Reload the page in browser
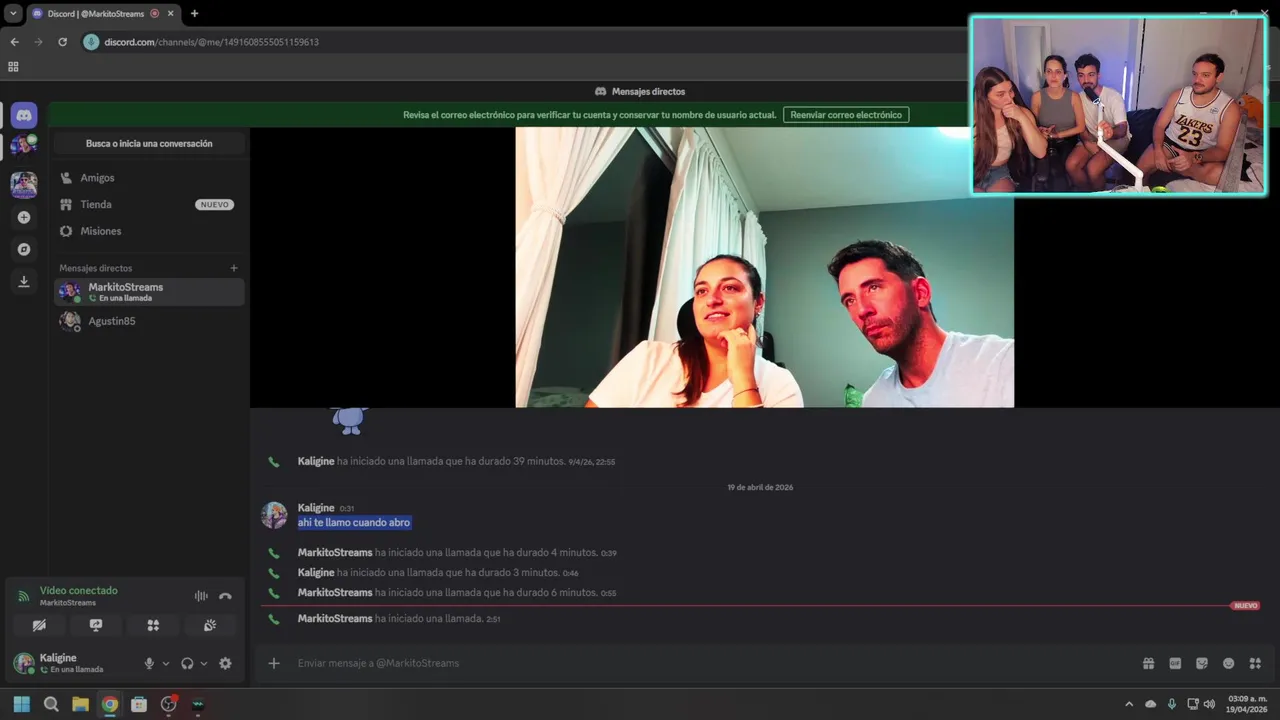The width and height of the screenshot is (1280, 720). [62, 42]
